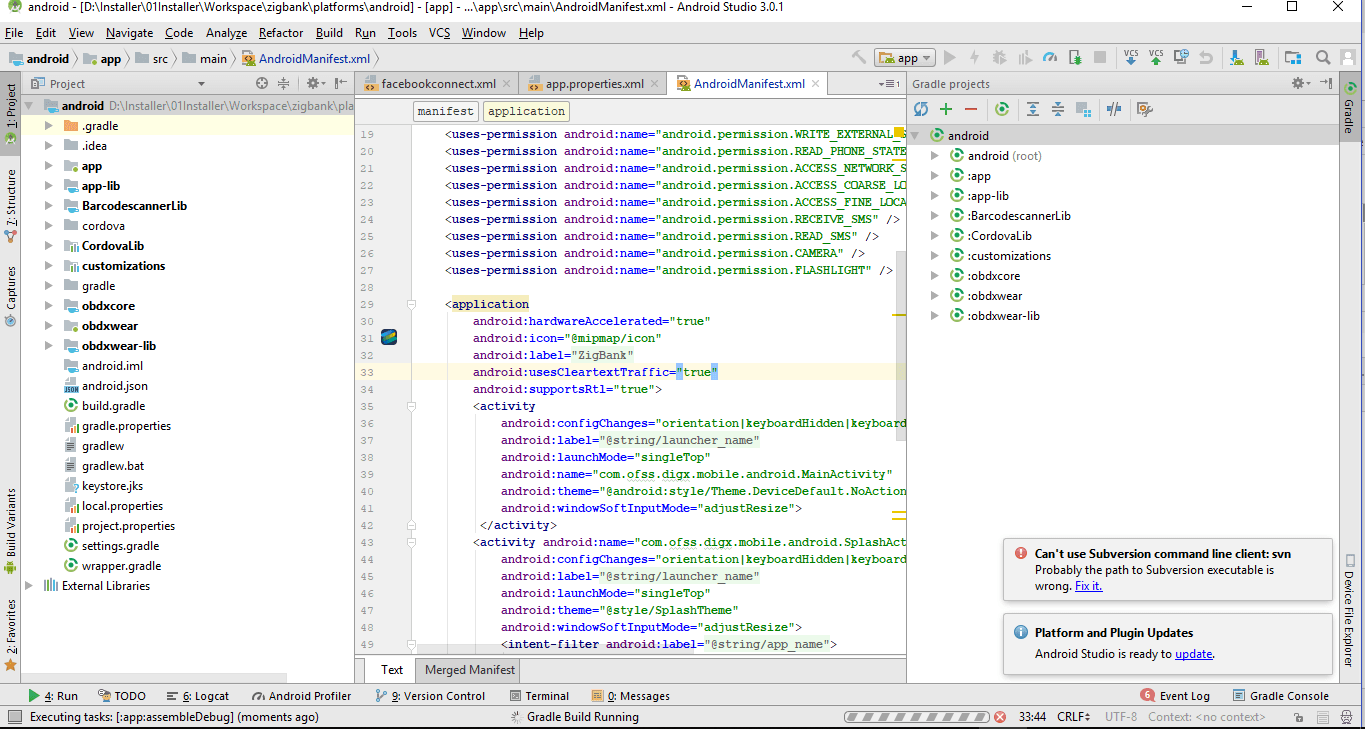Click the Attach Gradle project plus icon
The image size is (1365, 729).
click(x=946, y=109)
